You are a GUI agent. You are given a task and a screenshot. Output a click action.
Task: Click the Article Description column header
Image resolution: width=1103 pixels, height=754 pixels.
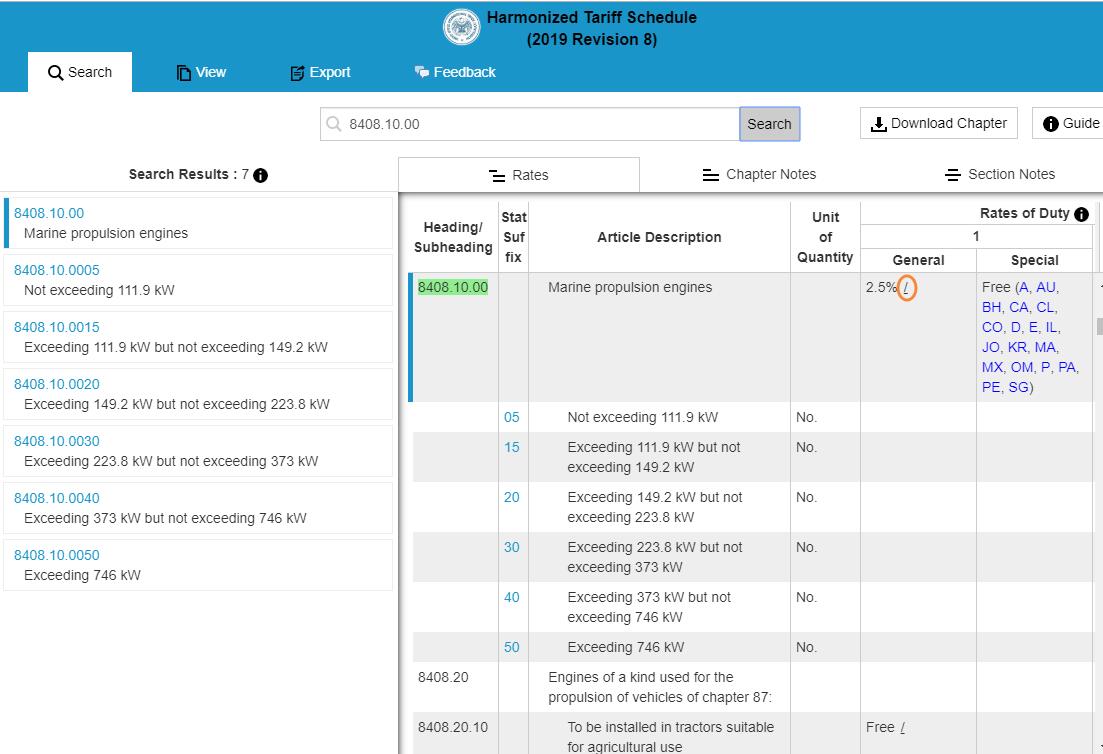(659, 237)
